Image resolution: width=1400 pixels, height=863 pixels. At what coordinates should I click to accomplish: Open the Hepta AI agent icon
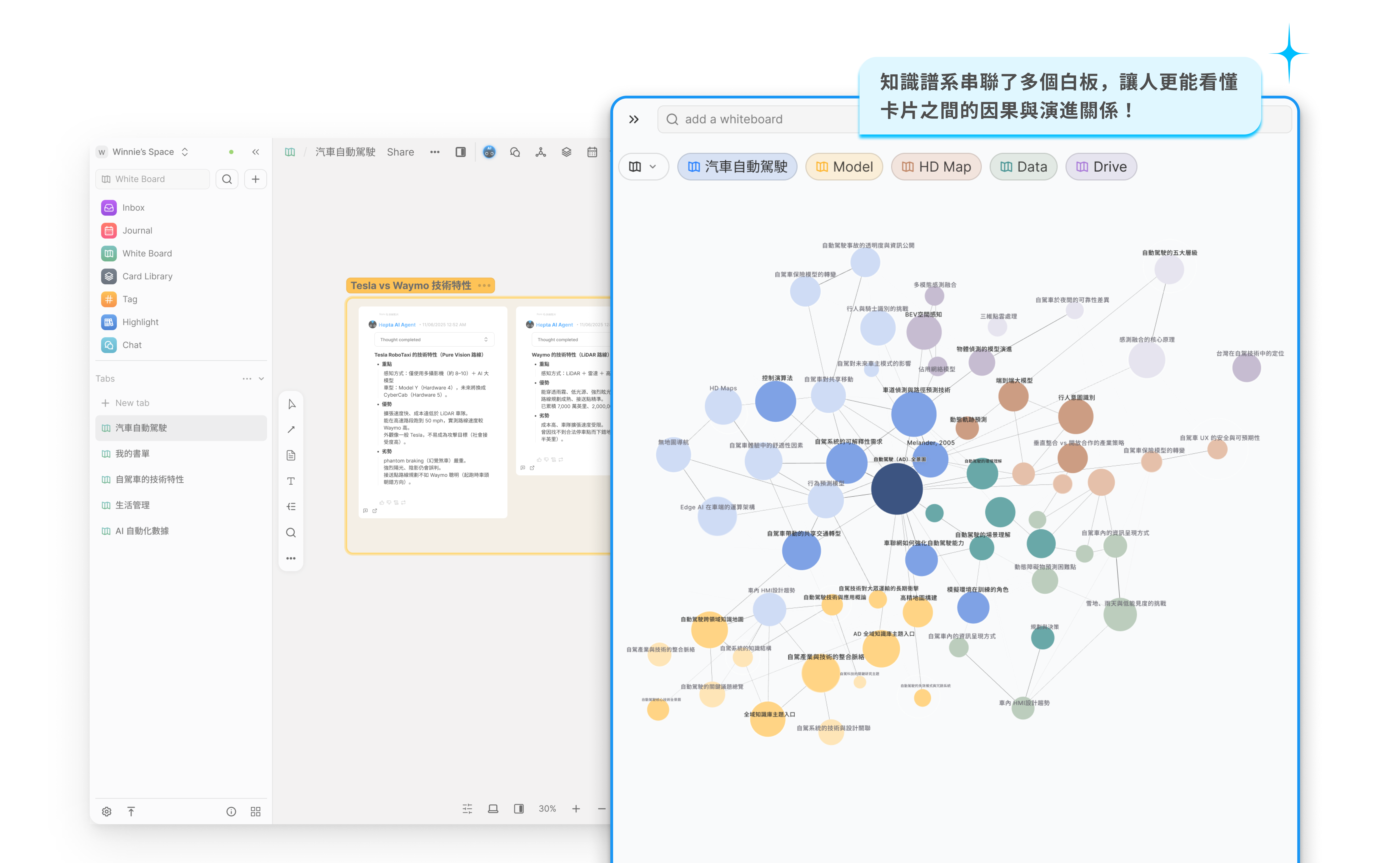[x=489, y=152]
